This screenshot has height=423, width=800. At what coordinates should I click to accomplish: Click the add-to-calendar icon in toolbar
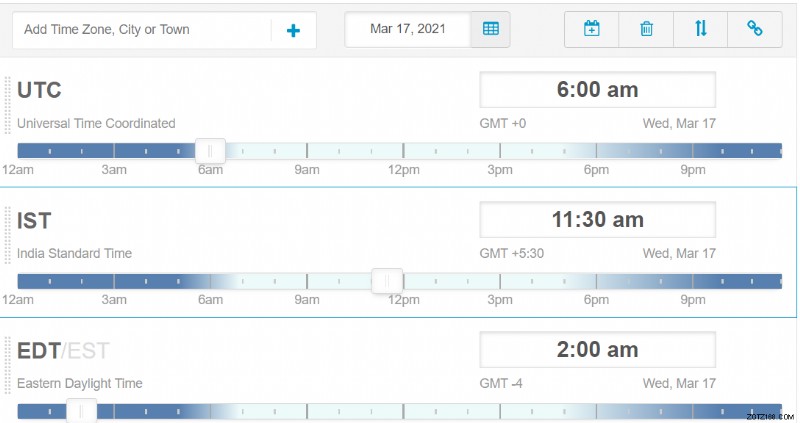(x=592, y=29)
